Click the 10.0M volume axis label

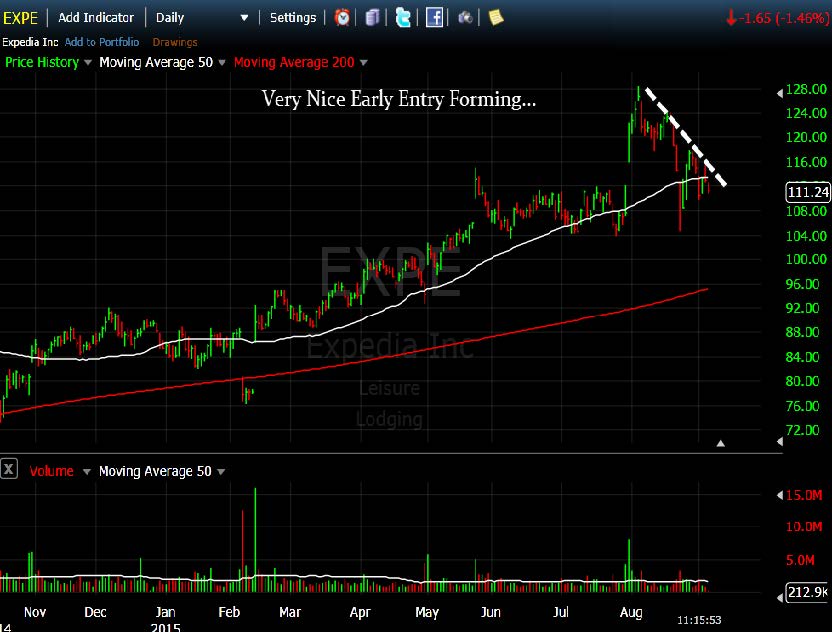[804, 526]
